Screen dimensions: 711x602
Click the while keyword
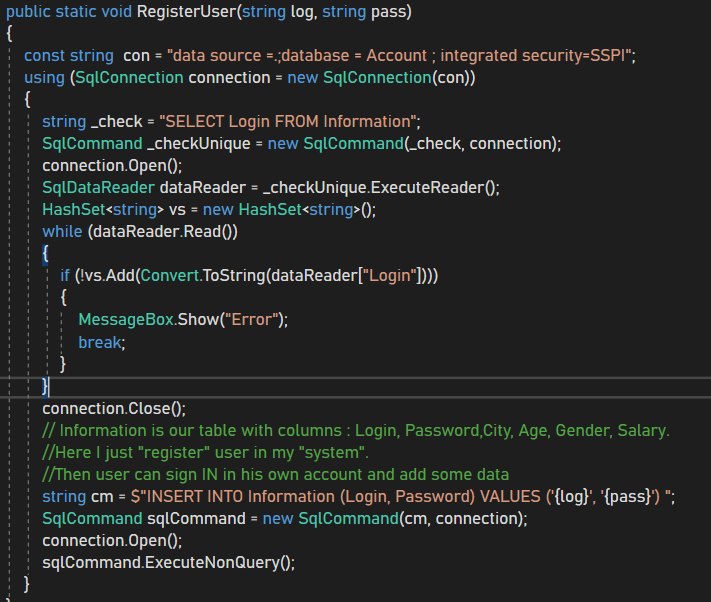click(62, 231)
